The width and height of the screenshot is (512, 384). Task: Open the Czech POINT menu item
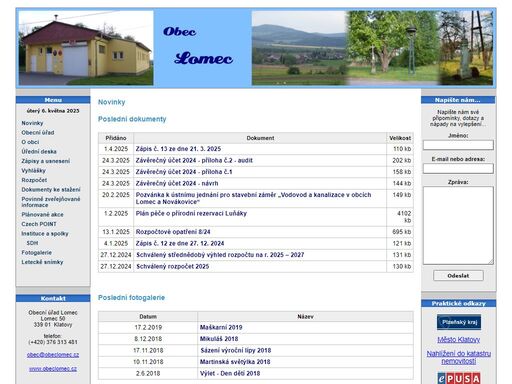coord(39,224)
